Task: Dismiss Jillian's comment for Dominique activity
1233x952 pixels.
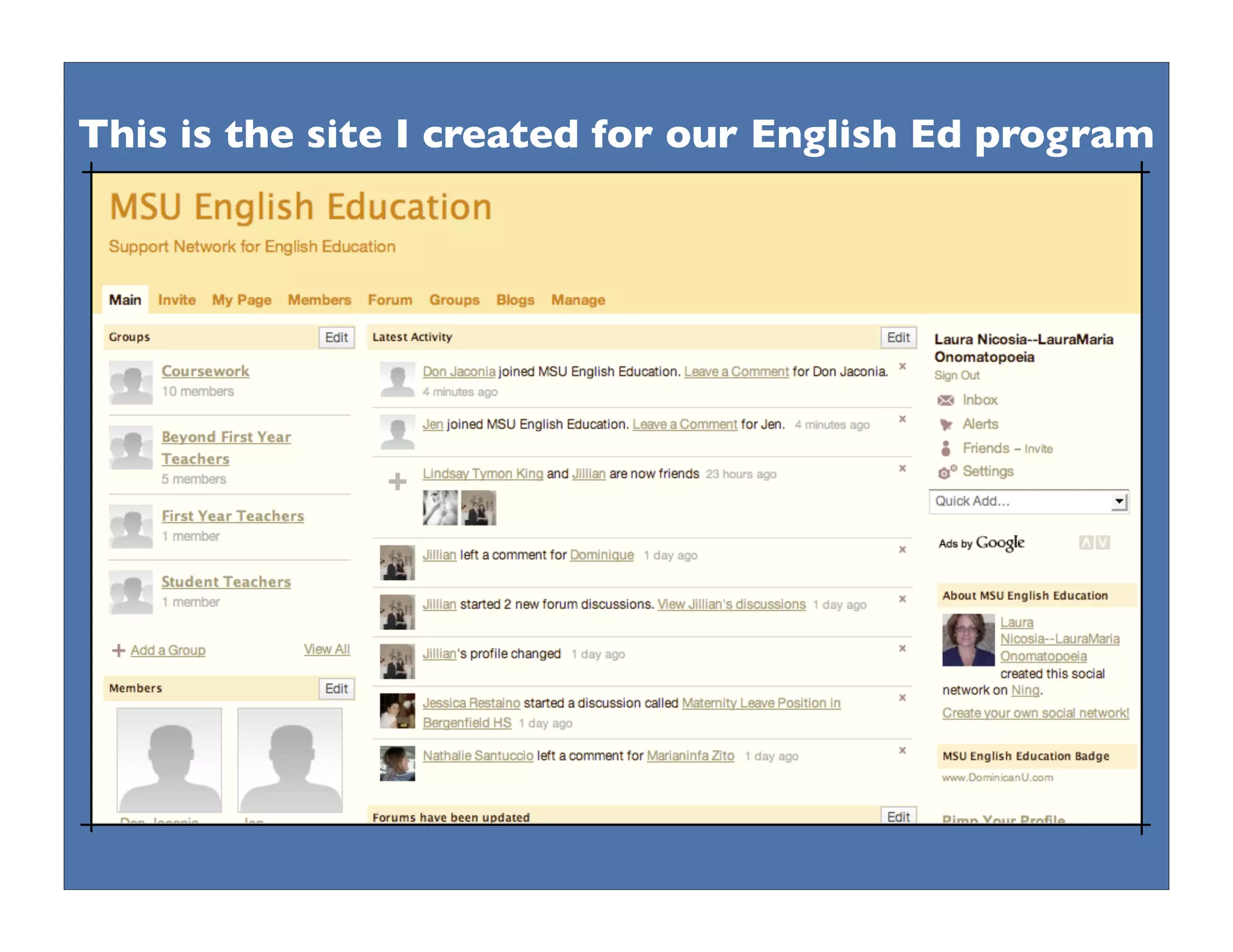Action: coord(902,549)
